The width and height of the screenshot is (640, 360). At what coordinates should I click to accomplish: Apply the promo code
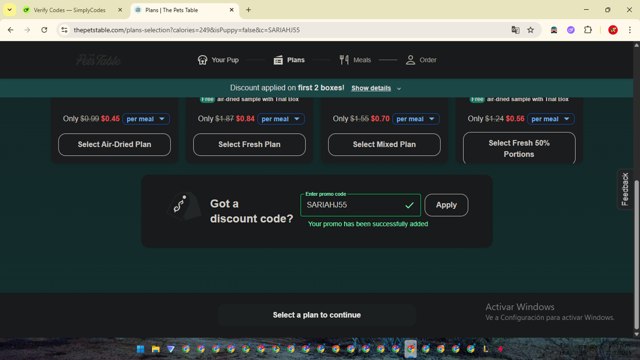446,205
